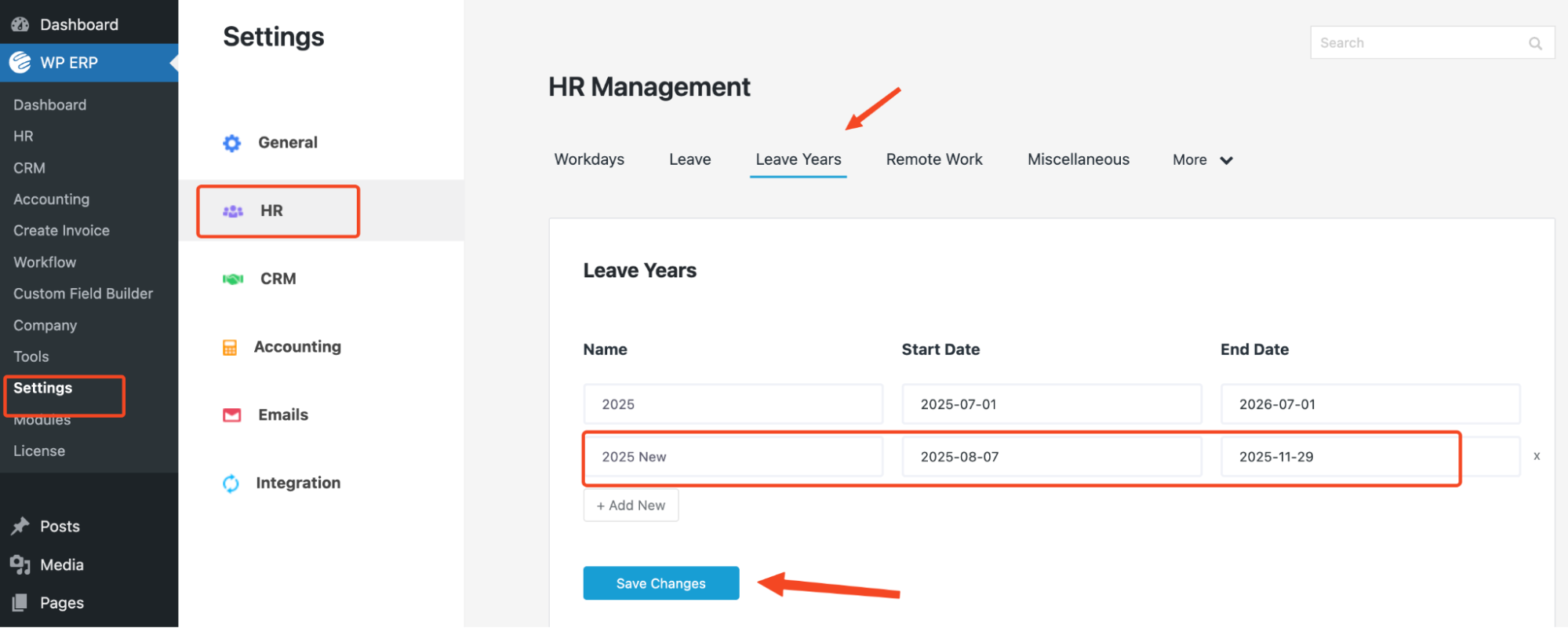
Task: Click the 2025-07-01 start date field
Action: (x=1051, y=404)
